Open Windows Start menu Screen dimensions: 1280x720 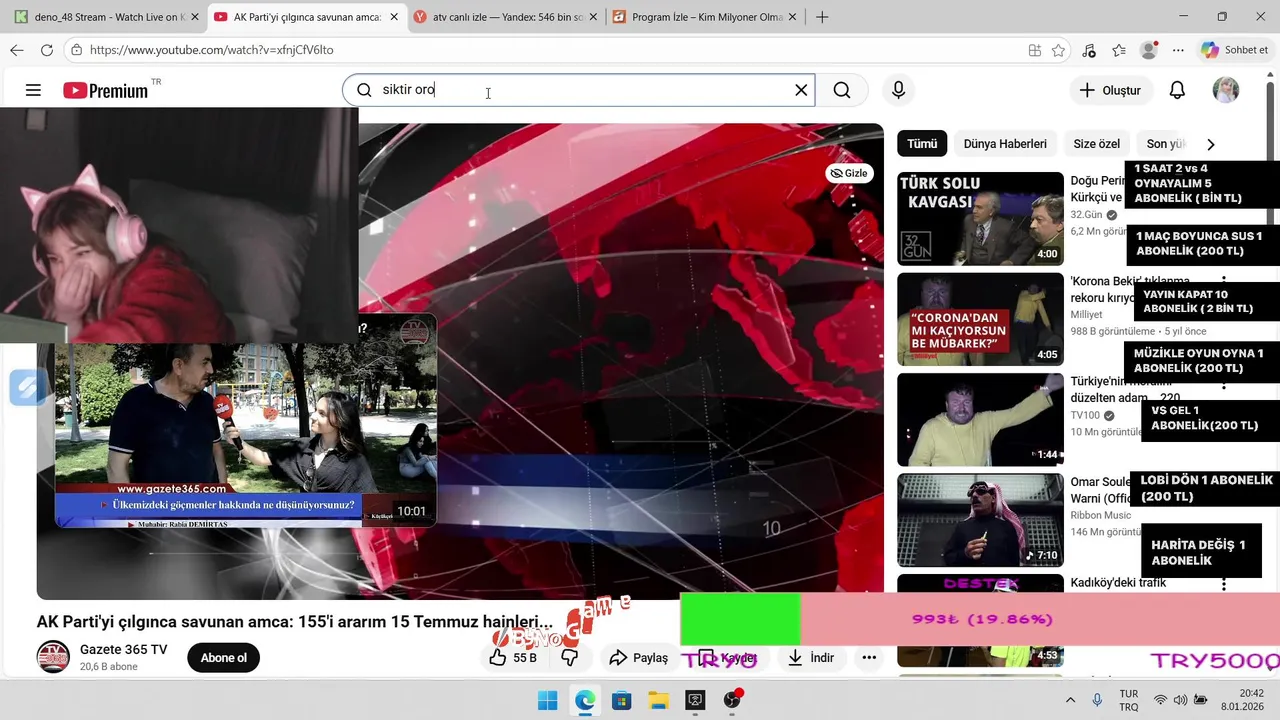click(548, 700)
